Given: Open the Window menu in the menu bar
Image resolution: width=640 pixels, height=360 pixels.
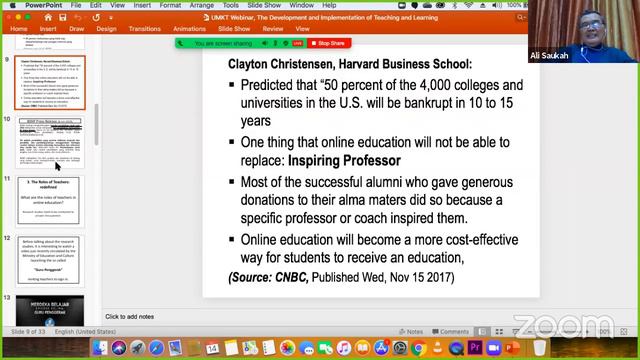Looking at the screenshot, I should point(302,5).
